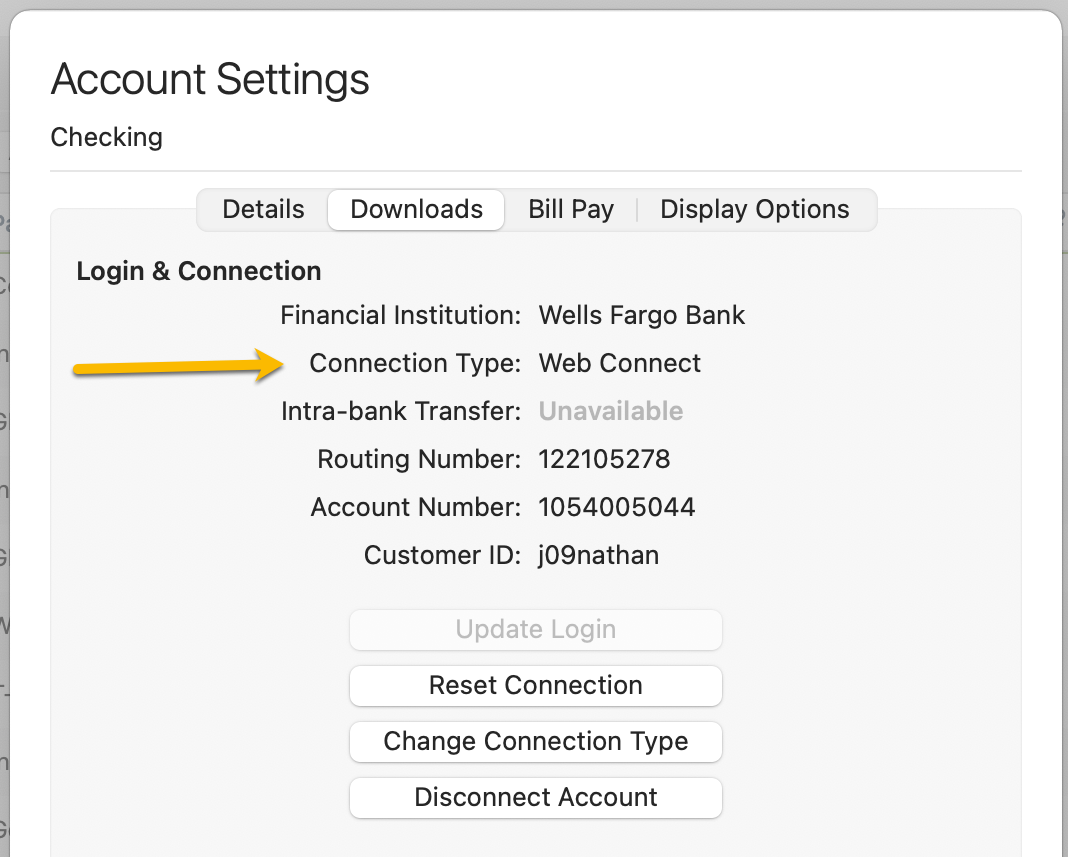Click the Account Settings dialog title
1068x857 pixels.
(x=210, y=79)
